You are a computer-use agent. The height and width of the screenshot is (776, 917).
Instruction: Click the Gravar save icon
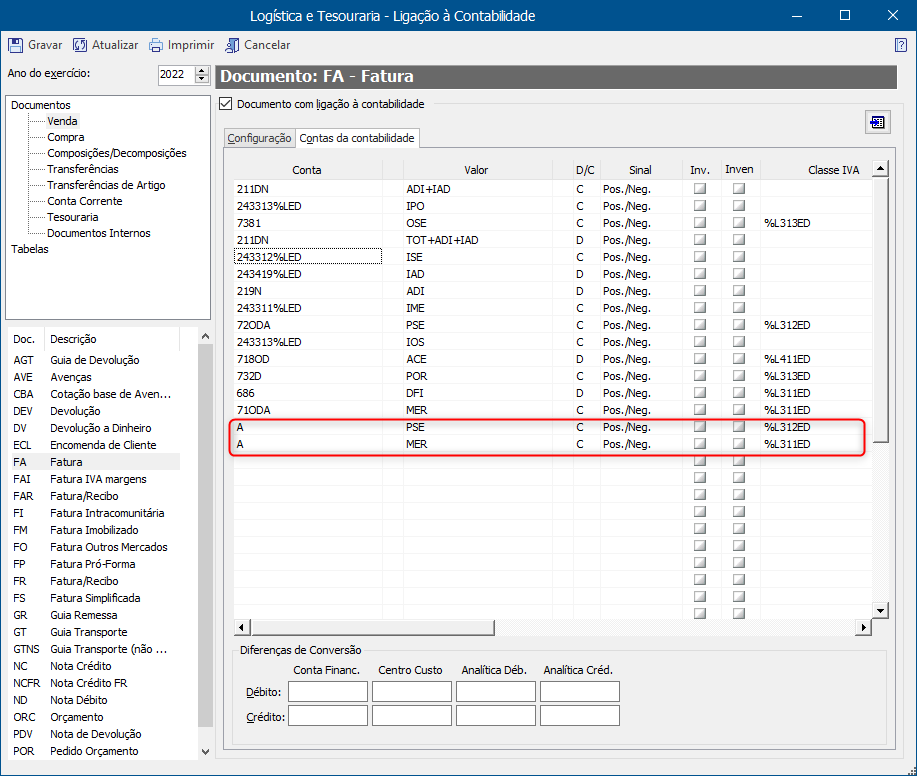click(16, 45)
